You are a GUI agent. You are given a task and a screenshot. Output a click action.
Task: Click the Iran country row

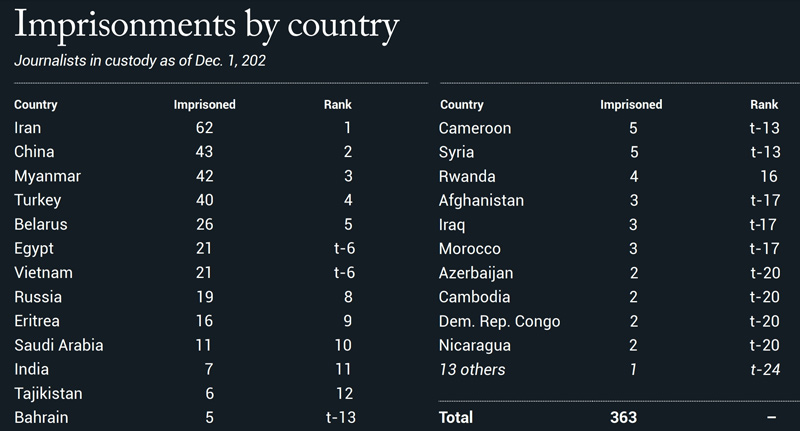[x=184, y=128]
